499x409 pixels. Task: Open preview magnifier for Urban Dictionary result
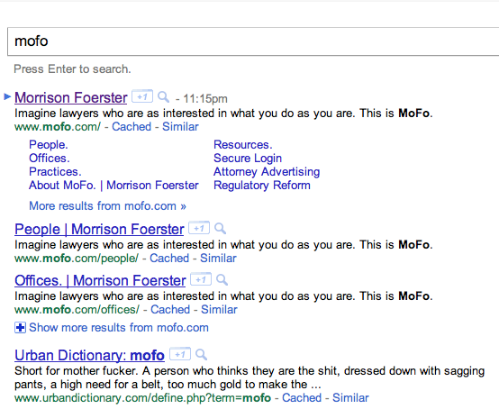coord(201,354)
